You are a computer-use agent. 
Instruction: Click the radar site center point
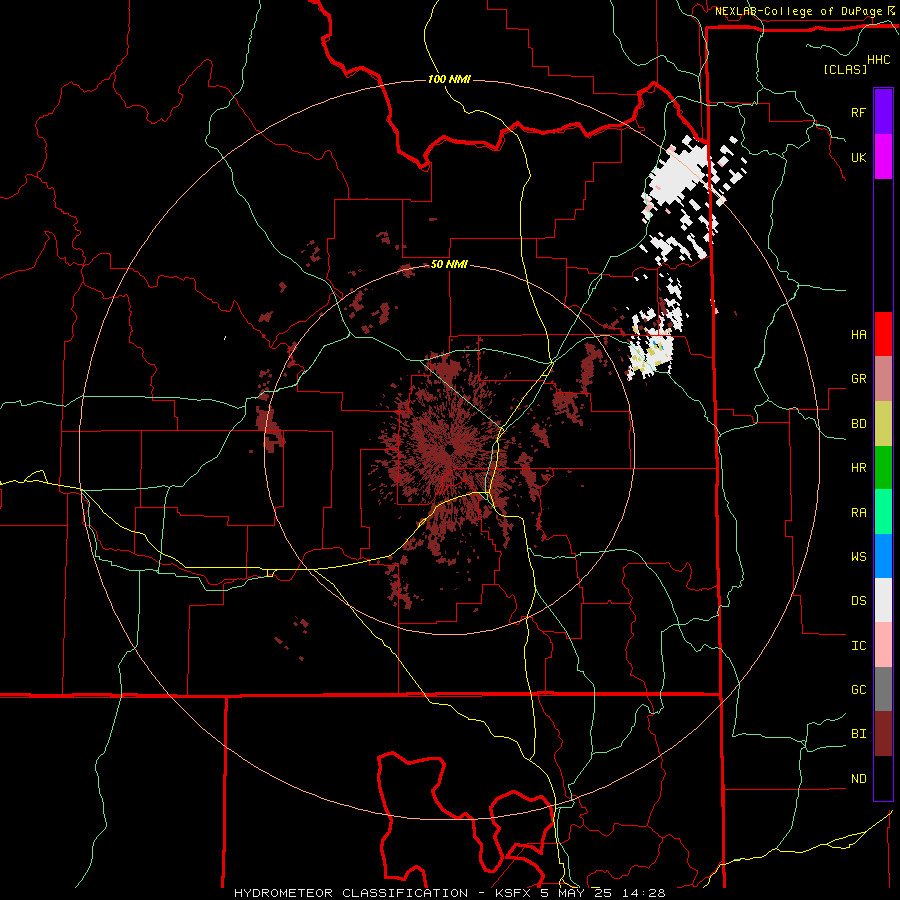click(449, 449)
